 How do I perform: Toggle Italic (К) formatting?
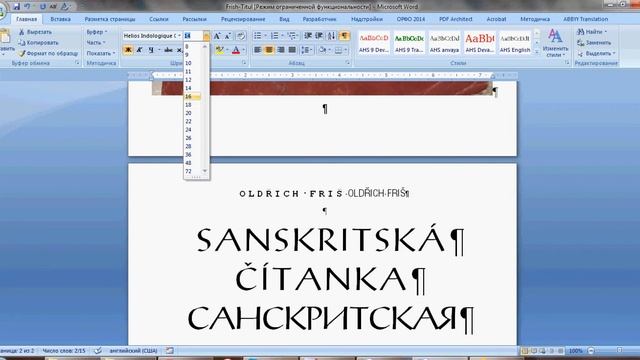coord(139,50)
